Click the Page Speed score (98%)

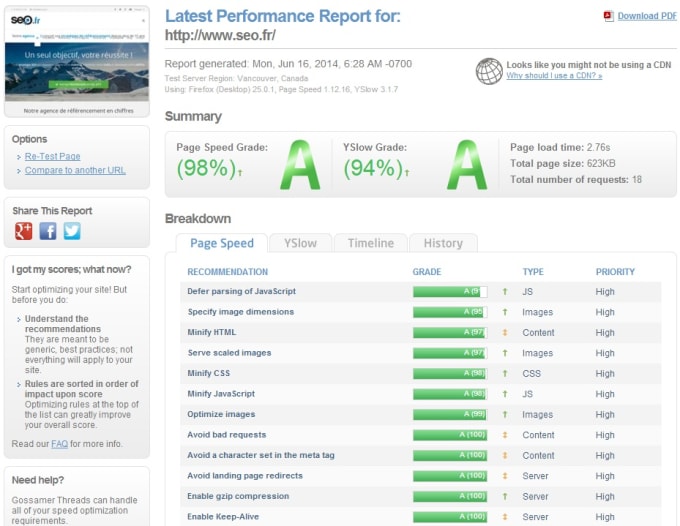point(206,168)
